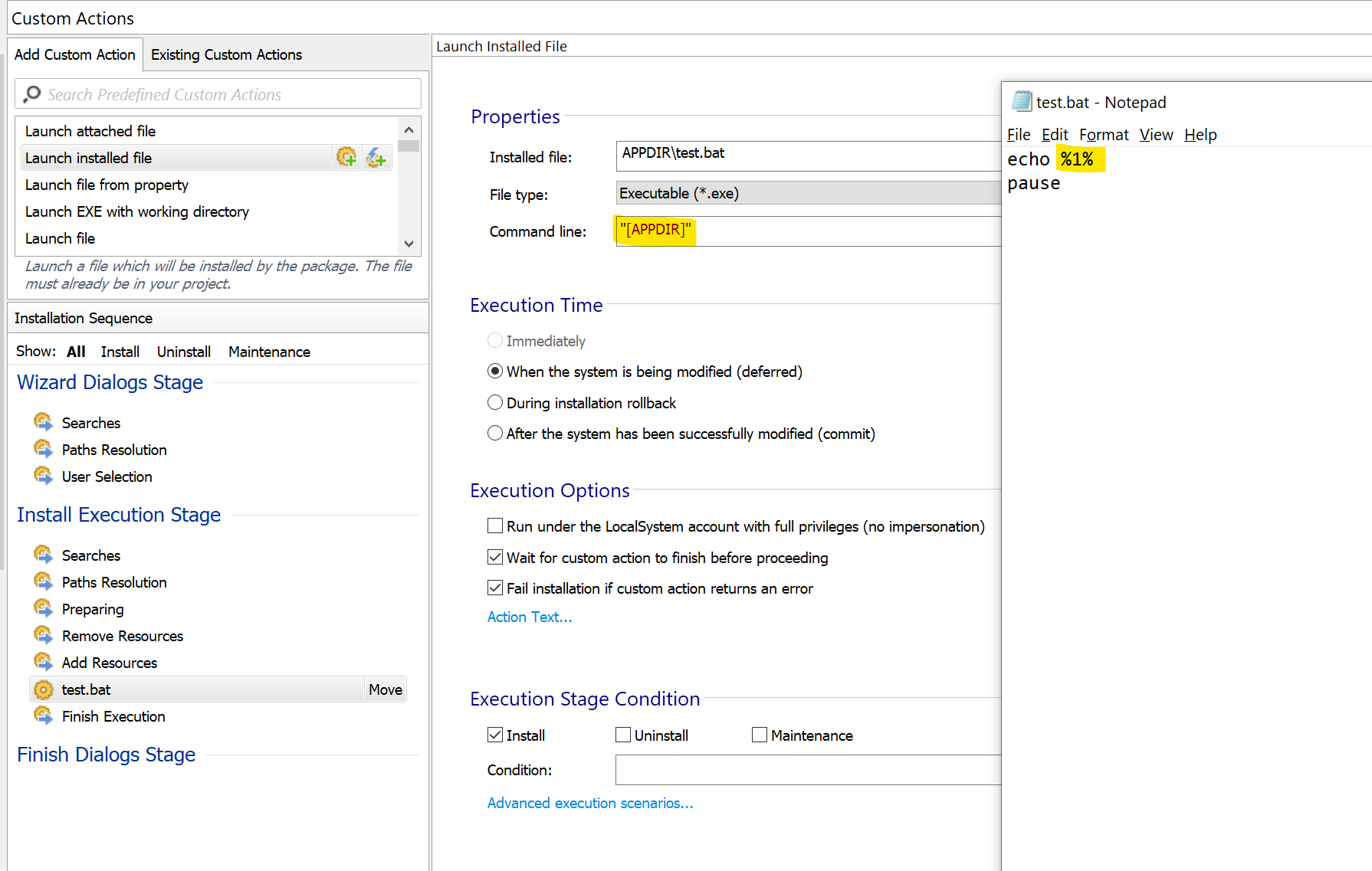Open Advanced execution scenarios link

(590, 803)
